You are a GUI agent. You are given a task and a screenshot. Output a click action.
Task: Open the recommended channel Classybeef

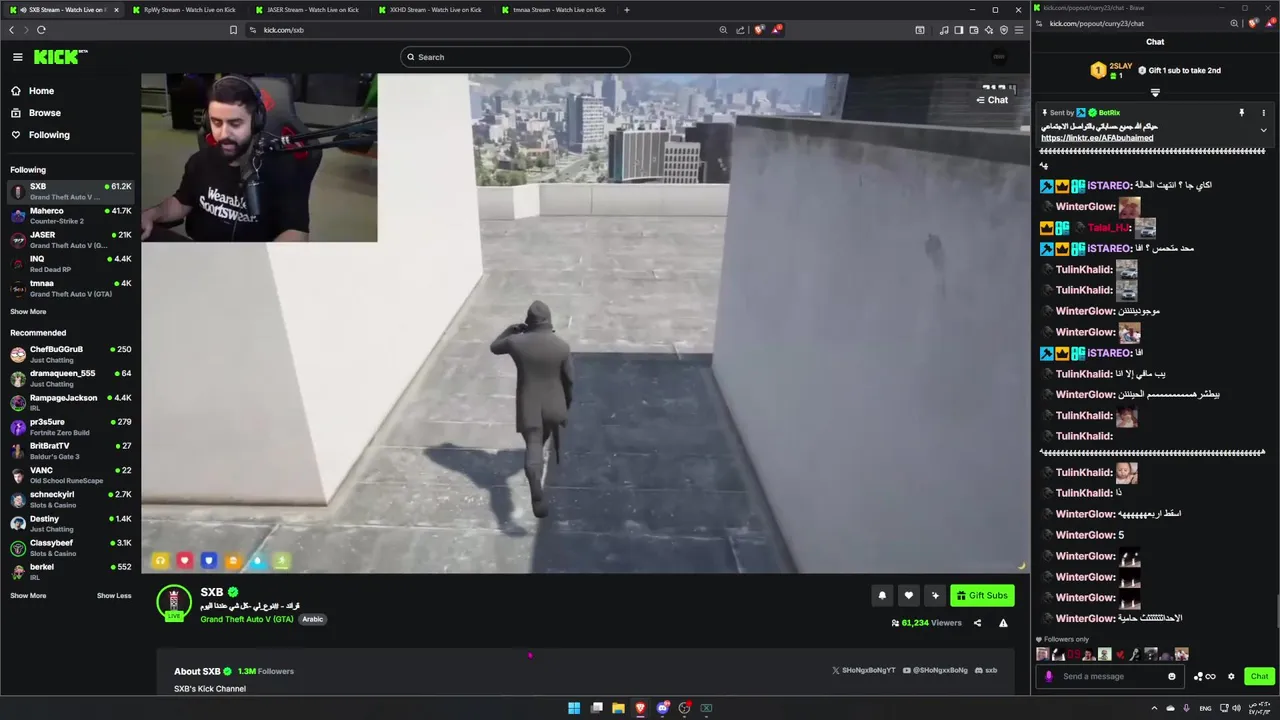tap(70, 547)
